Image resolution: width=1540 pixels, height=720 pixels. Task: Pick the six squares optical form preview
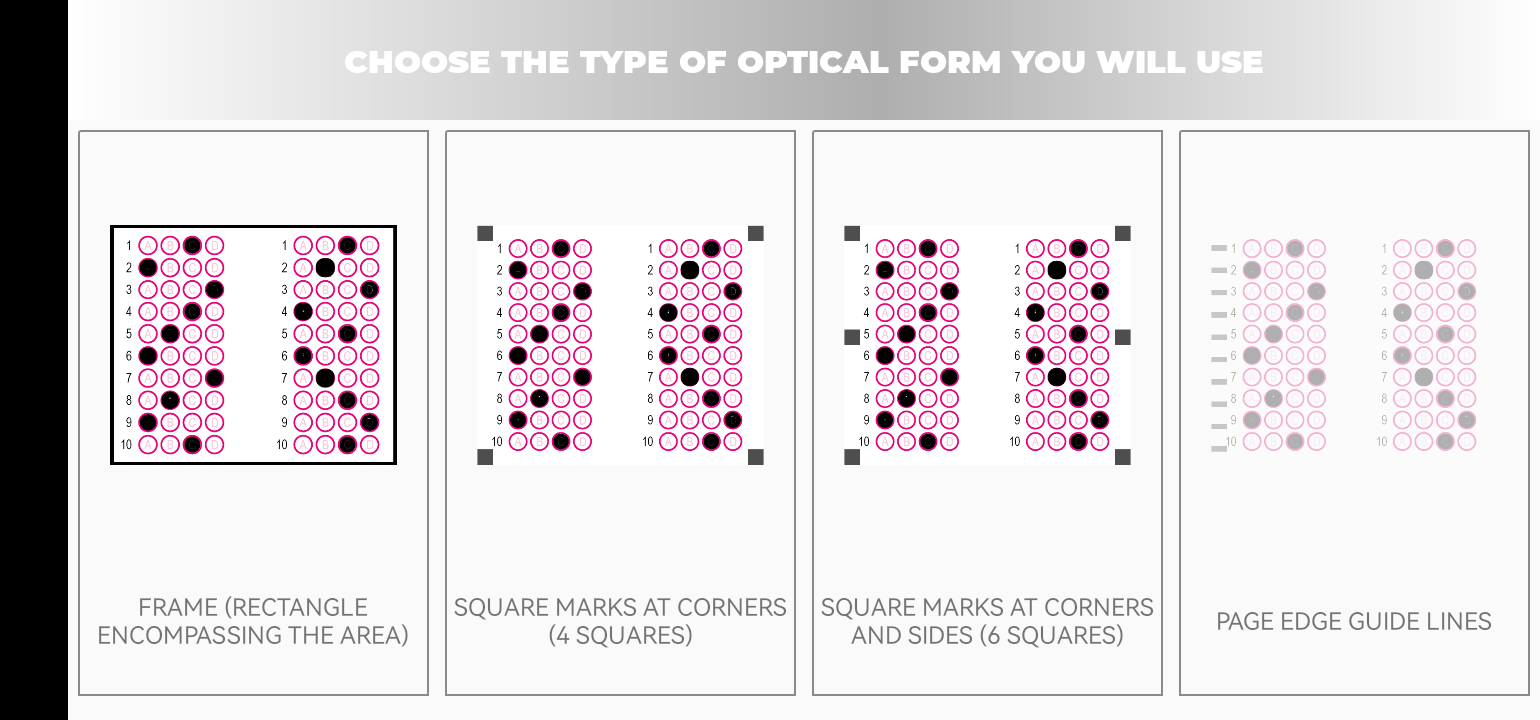pos(987,345)
